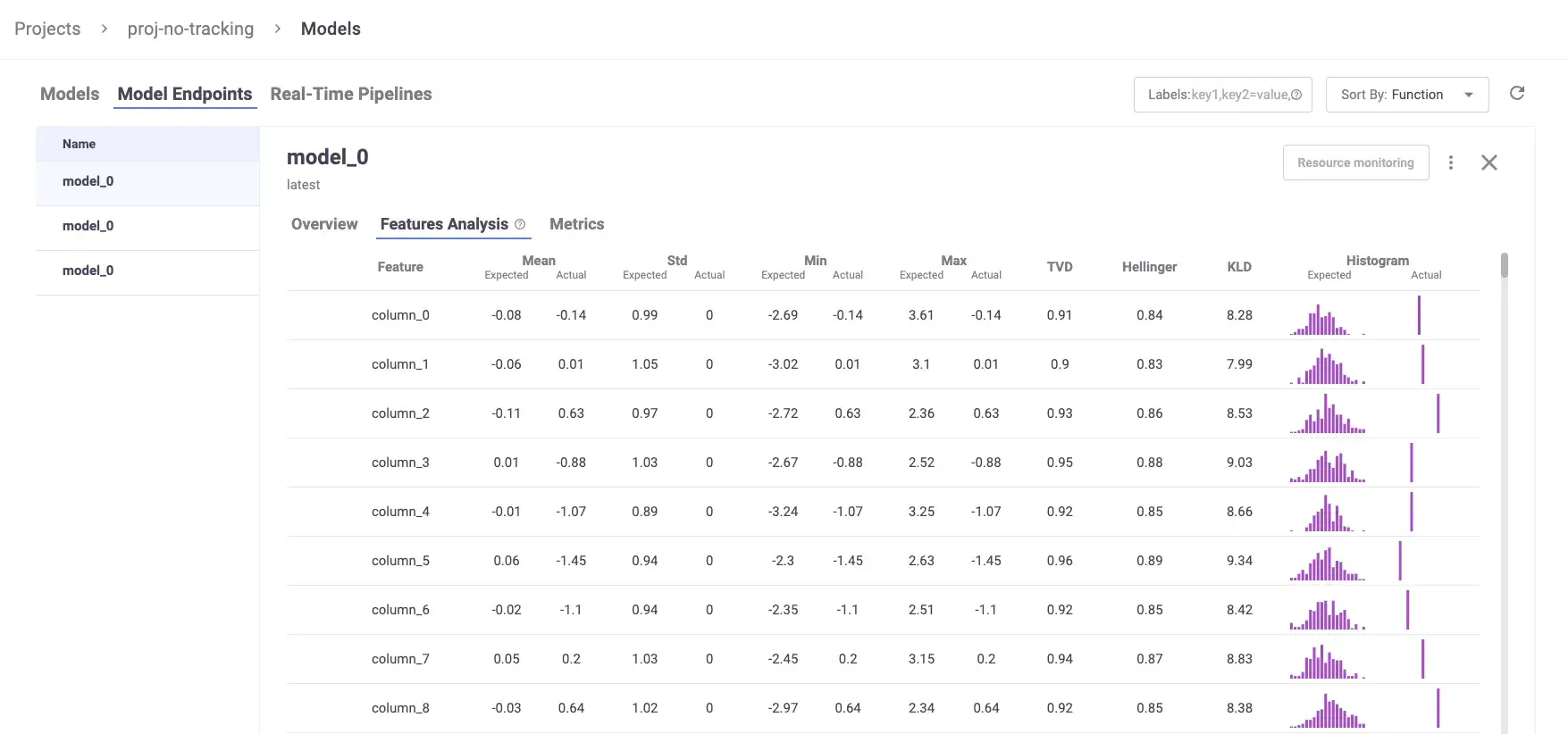The width and height of the screenshot is (1568, 734).
Task: Select the Overview tab
Action: [x=324, y=224]
